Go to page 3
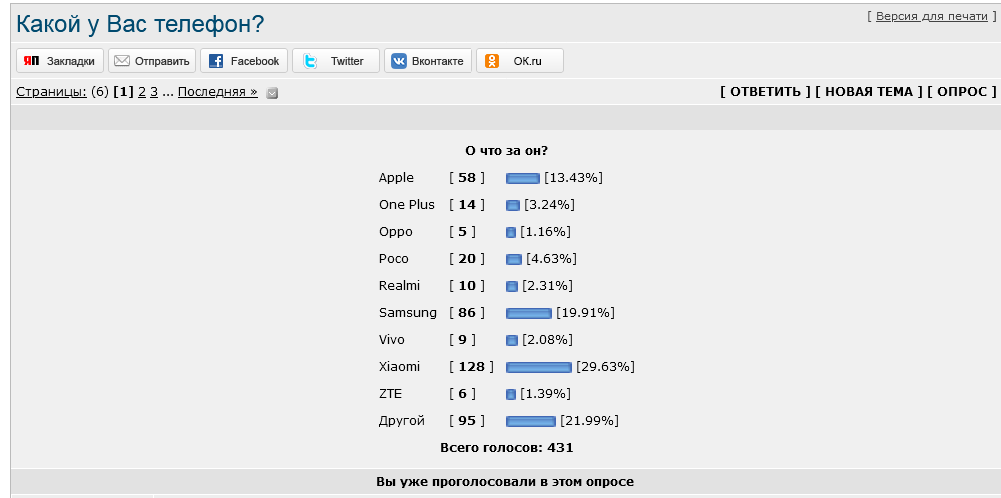The height and width of the screenshot is (498, 1001). [154, 92]
